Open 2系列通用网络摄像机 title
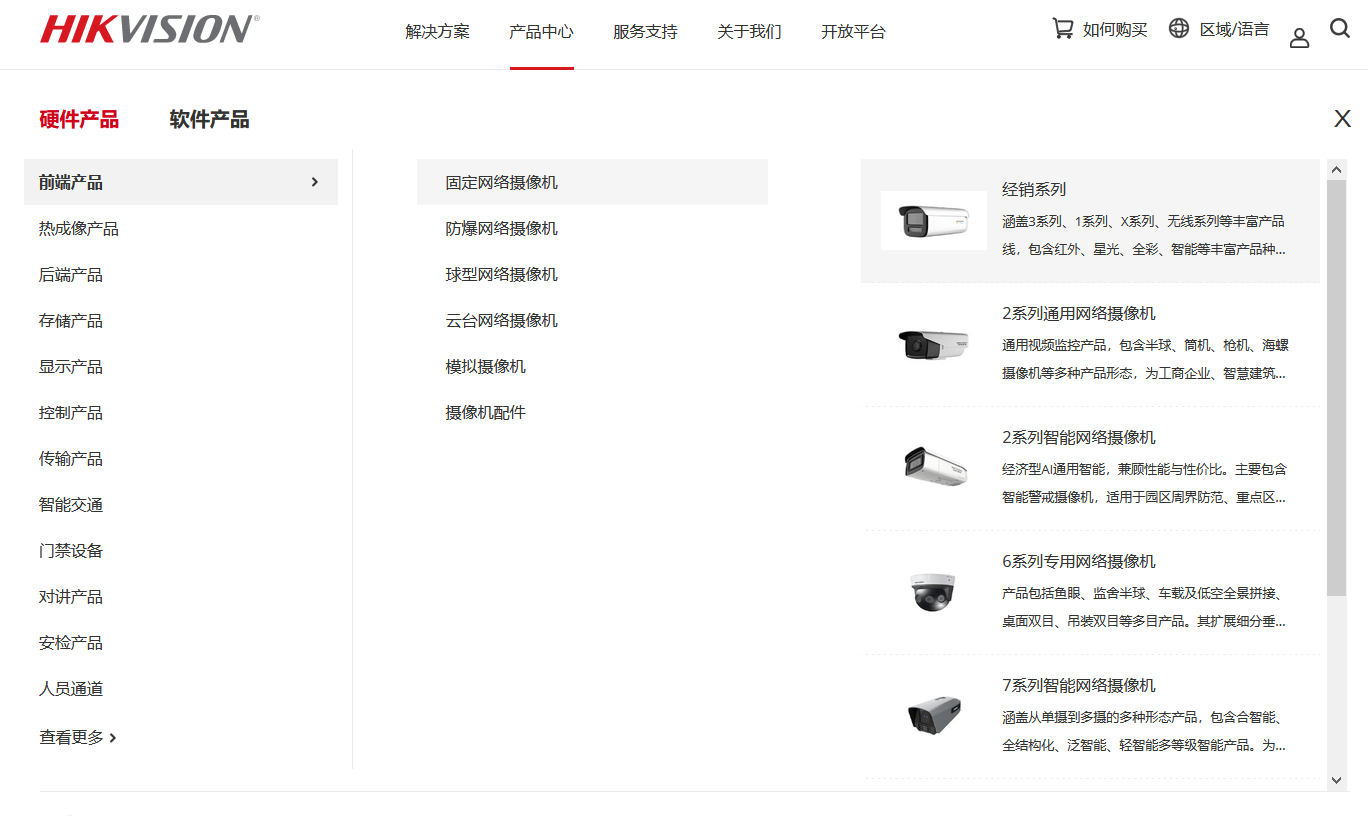Image resolution: width=1368 pixels, height=816 pixels. 1079,313
